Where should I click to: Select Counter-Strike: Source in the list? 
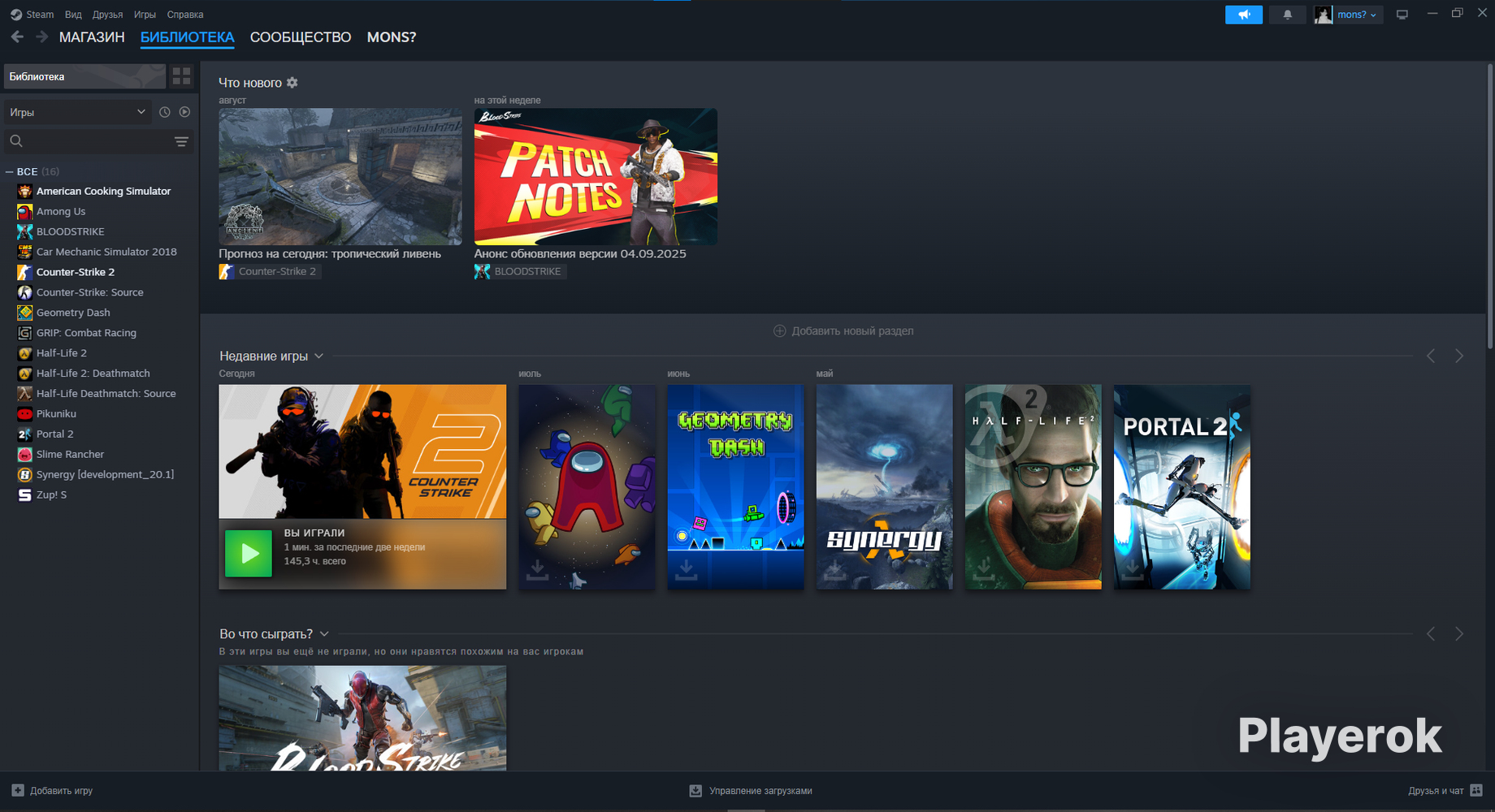pyautogui.click(x=89, y=292)
